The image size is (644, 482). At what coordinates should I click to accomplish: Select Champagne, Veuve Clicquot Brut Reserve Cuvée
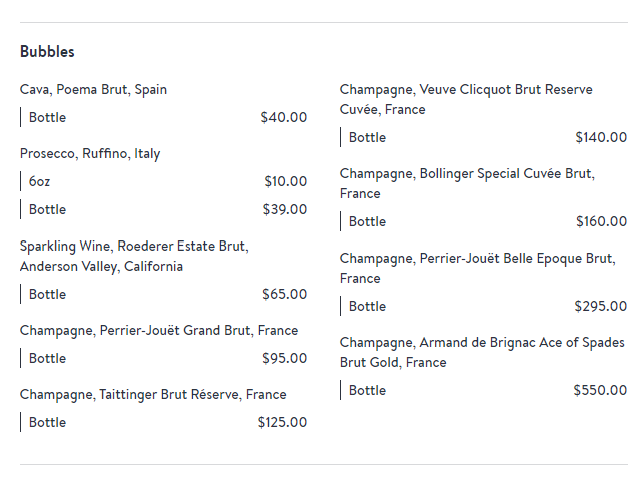click(x=466, y=99)
